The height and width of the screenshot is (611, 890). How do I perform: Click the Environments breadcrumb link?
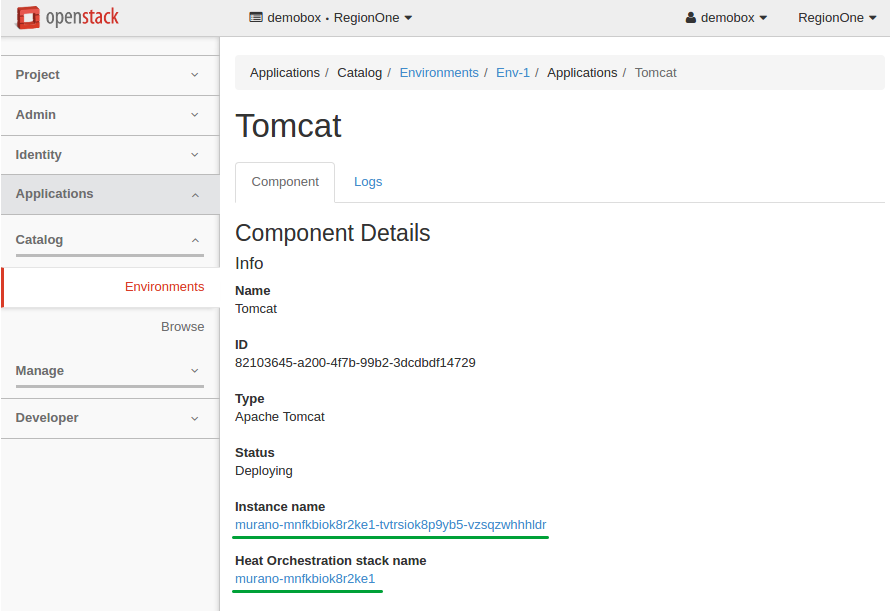point(439,72)
